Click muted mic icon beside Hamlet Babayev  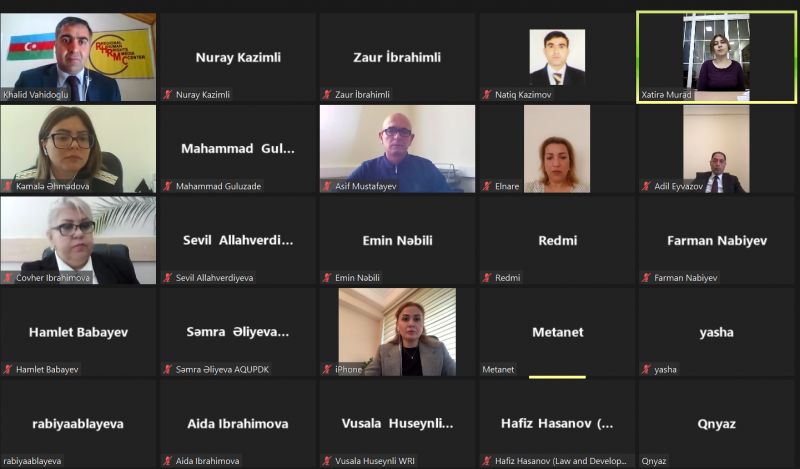click(8, 369)
